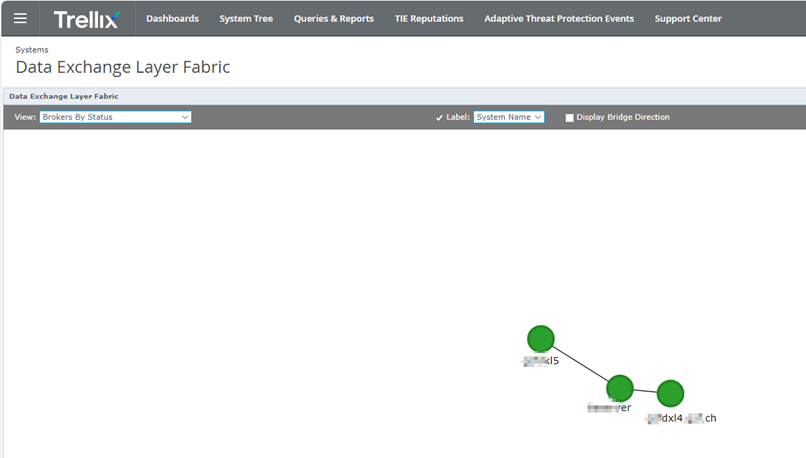Enable Display Bridge Direction checkbox
The width and height of the screenshot is (806, 458).
coord(569,118)
